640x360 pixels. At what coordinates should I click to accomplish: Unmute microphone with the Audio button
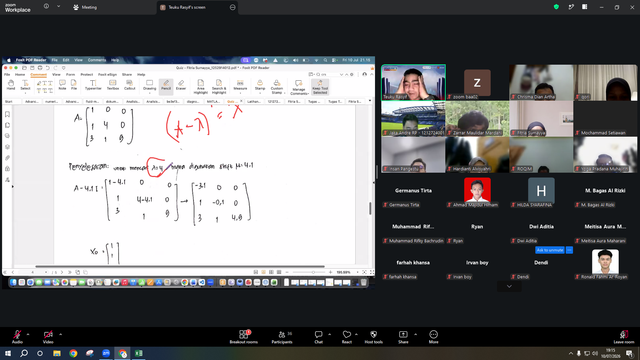pyautogui.click(x=17, y=337)
